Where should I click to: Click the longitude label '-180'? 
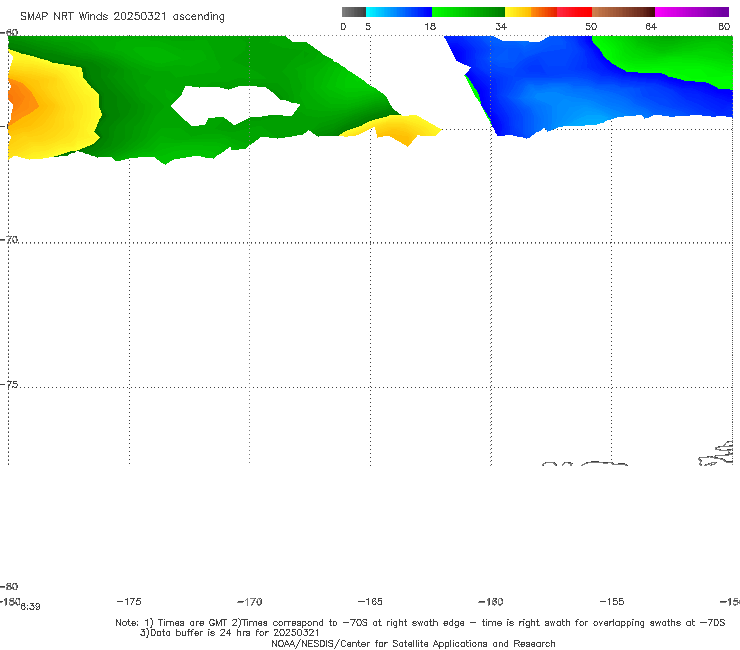pos(10,601)
